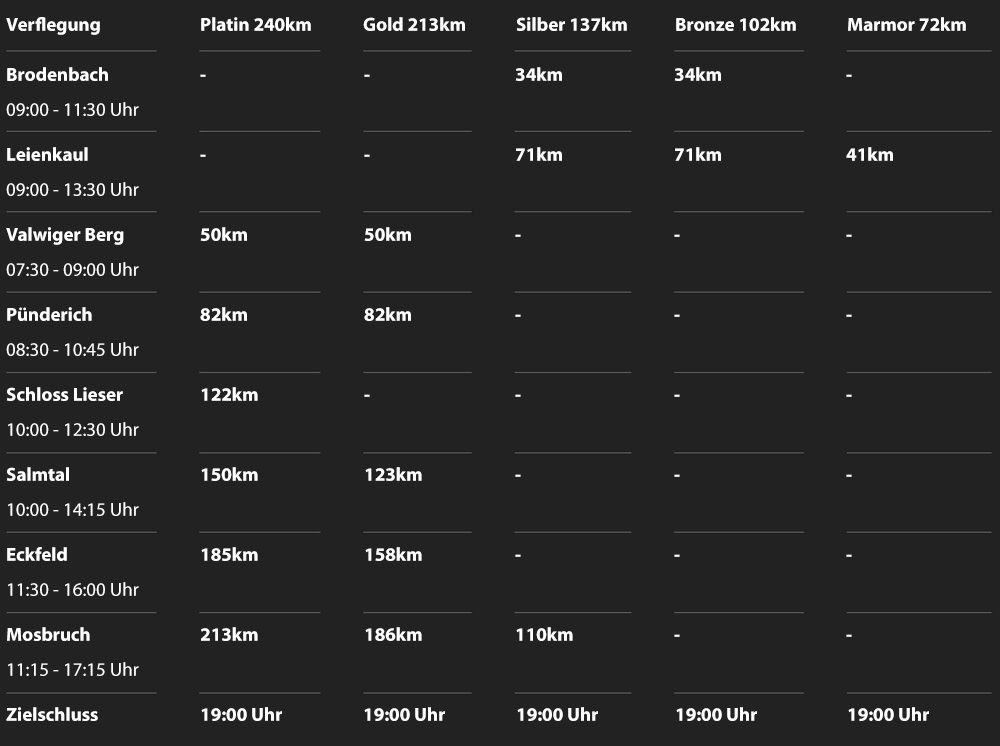Click the 07:30 - 09:00 Uhr time
Screen dimensions: 1000x746
72,270
